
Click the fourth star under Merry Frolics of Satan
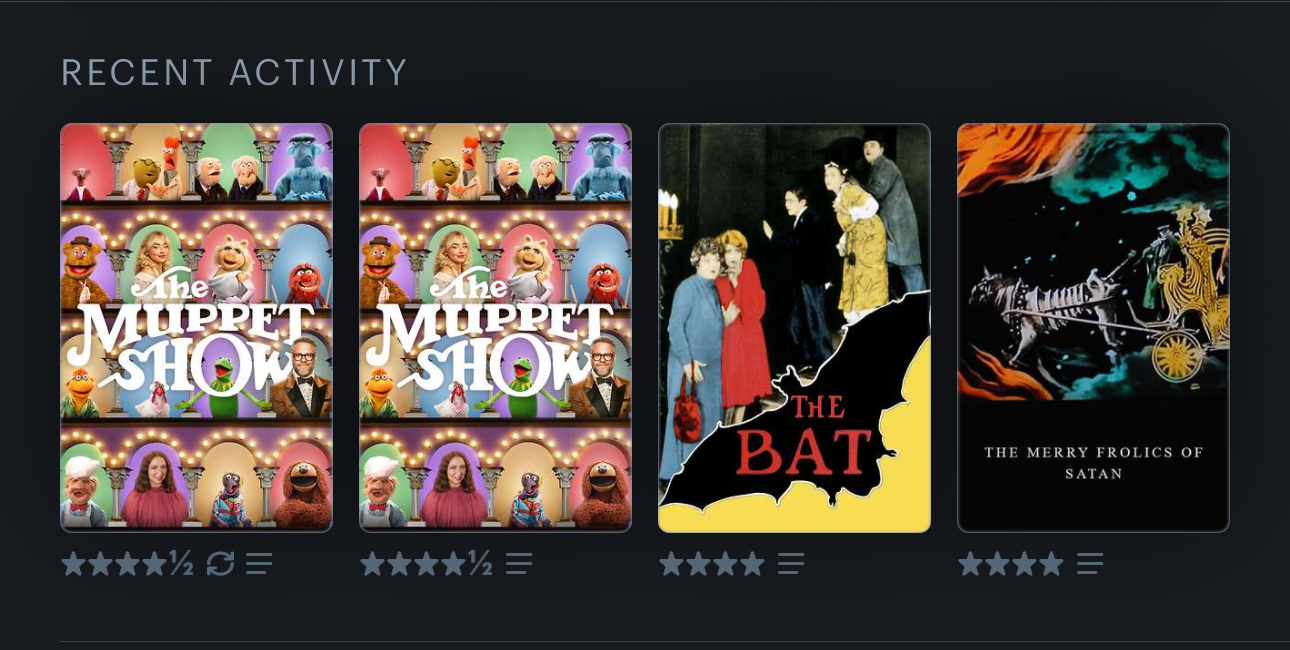[x=1051, y=564]
